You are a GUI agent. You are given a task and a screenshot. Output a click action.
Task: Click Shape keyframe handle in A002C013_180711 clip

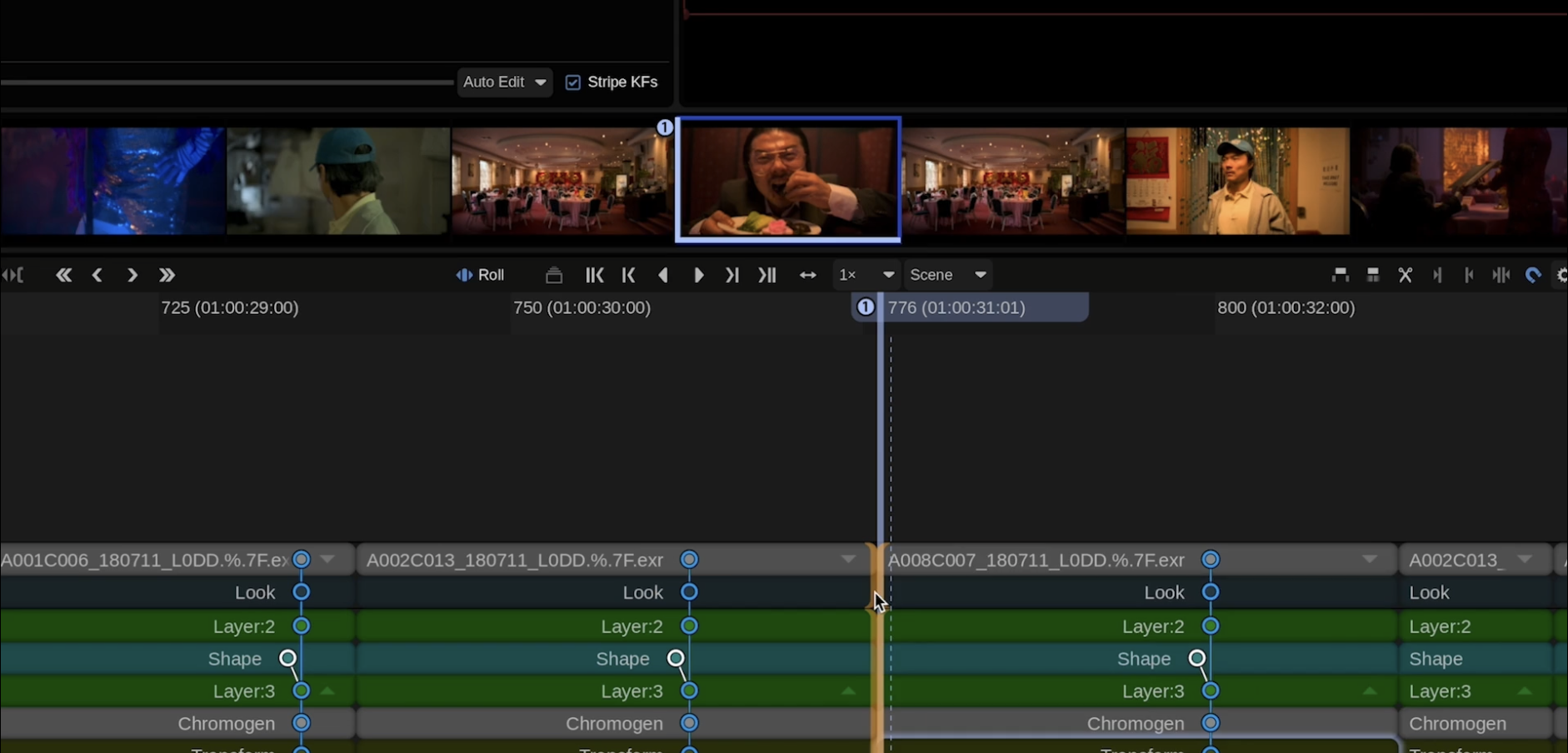point(676,659)
